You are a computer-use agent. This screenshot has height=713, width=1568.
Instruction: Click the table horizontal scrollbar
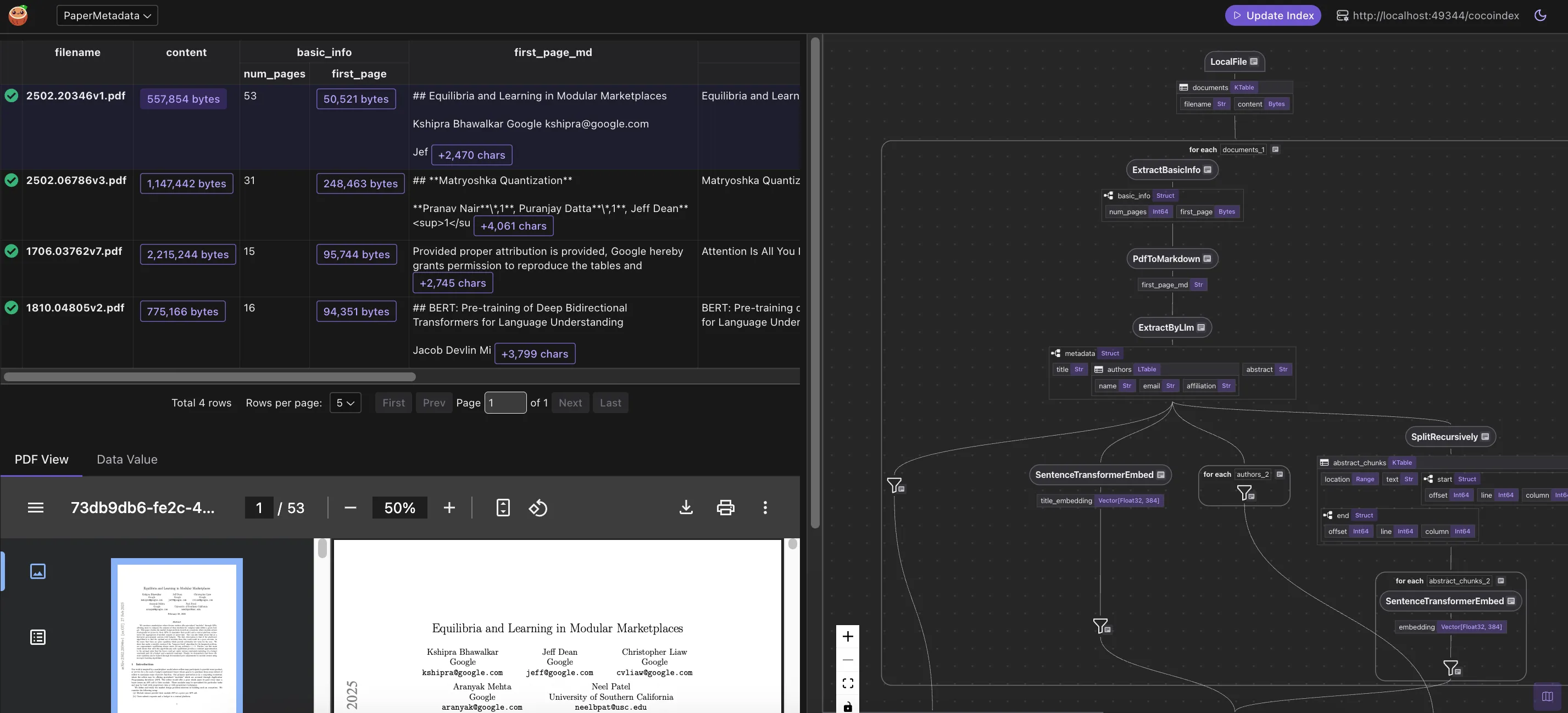coord(209,377)
